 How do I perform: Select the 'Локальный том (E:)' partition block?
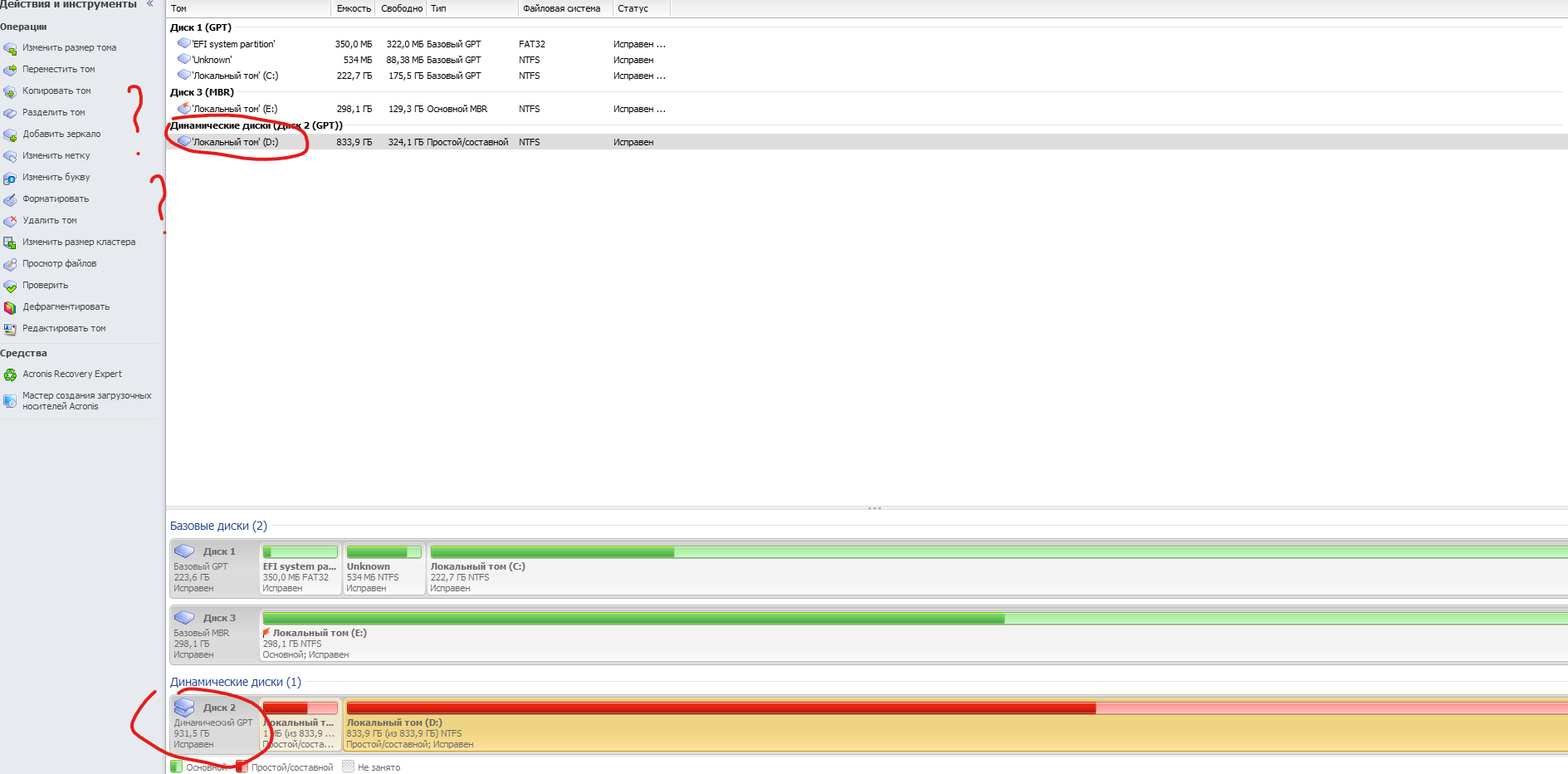point(913,635)
